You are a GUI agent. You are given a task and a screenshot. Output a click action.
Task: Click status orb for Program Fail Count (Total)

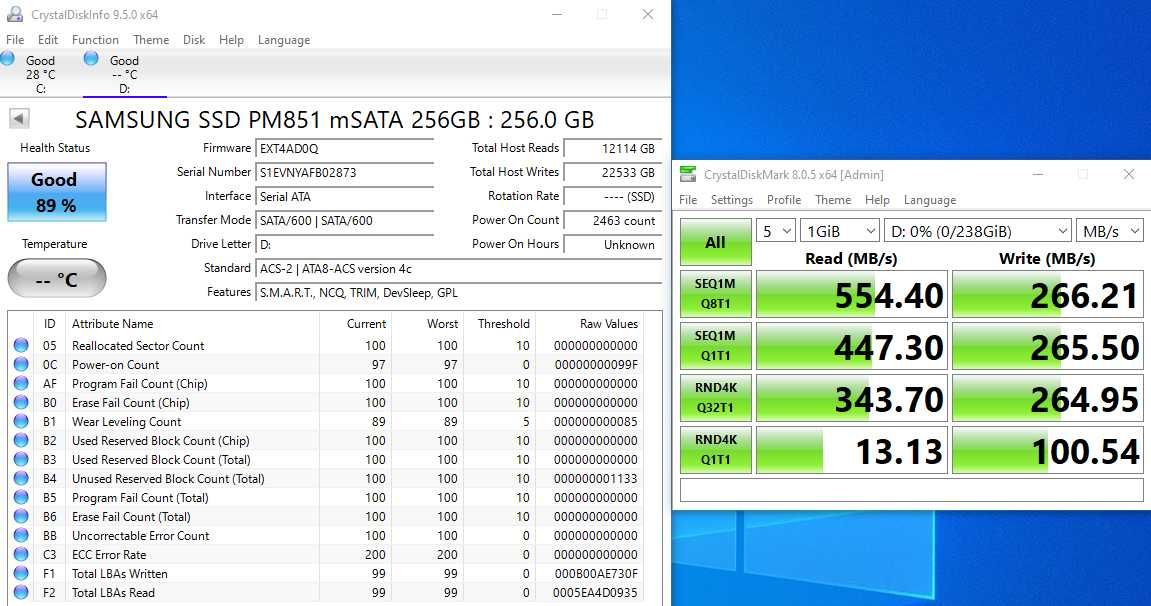[21, 497]
